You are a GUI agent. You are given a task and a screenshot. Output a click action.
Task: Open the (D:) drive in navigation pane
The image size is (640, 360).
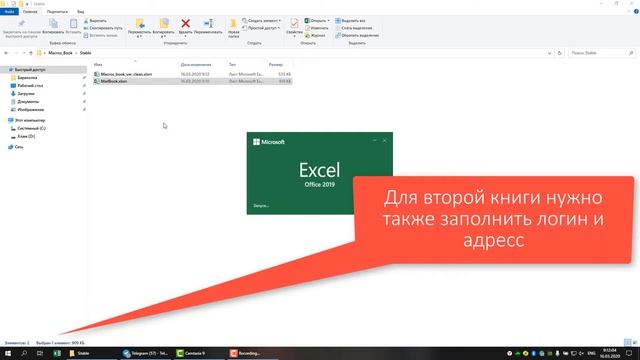[23, 136]
